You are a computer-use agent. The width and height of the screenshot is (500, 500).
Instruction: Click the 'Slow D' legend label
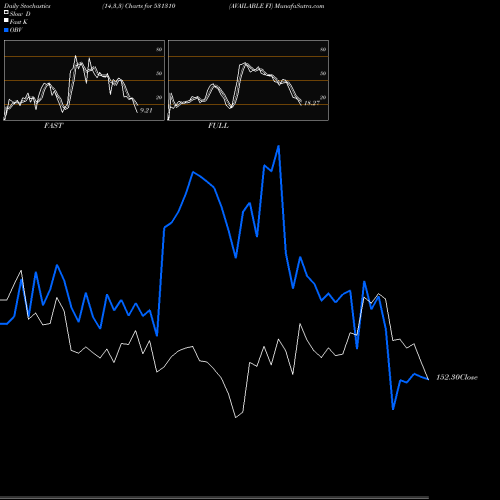(x=20, y=14)
